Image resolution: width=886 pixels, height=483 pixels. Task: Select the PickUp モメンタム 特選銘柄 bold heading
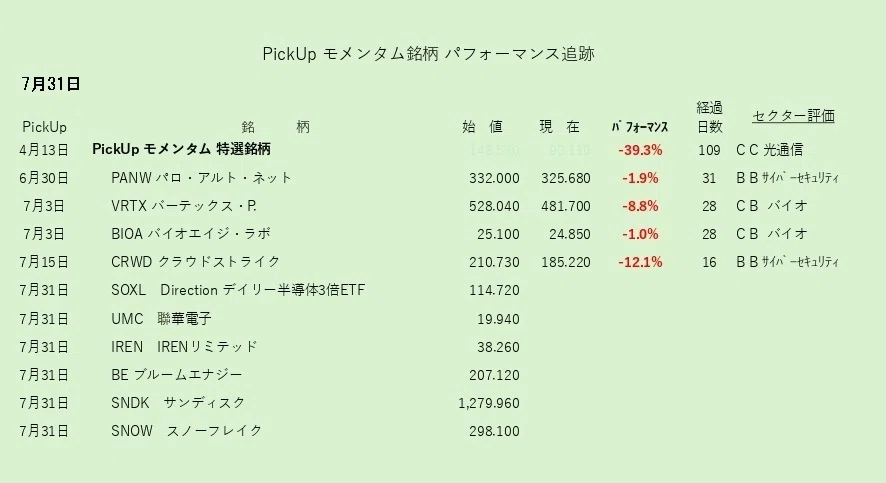181,149
